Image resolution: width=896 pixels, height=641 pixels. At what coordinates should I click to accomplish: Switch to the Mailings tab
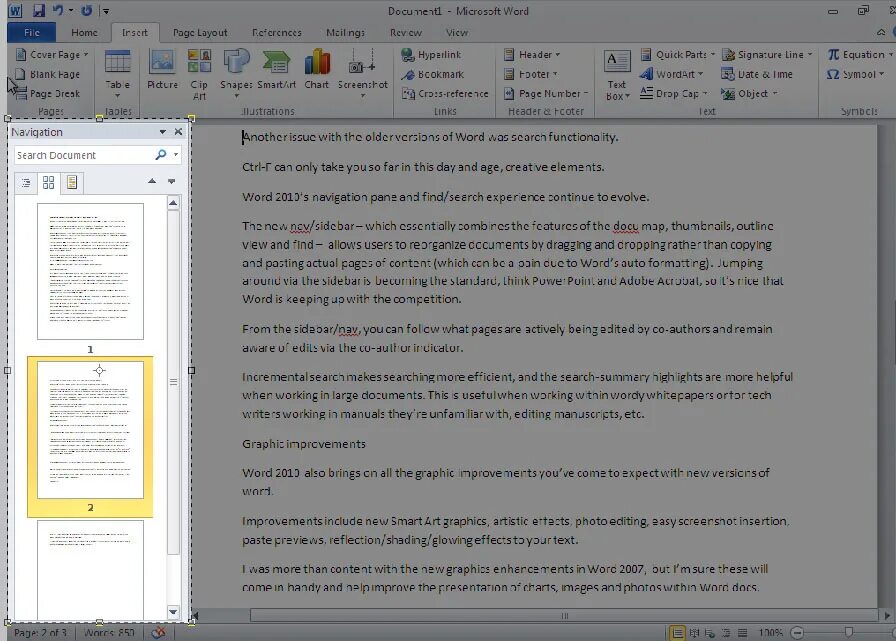point(345,33)
